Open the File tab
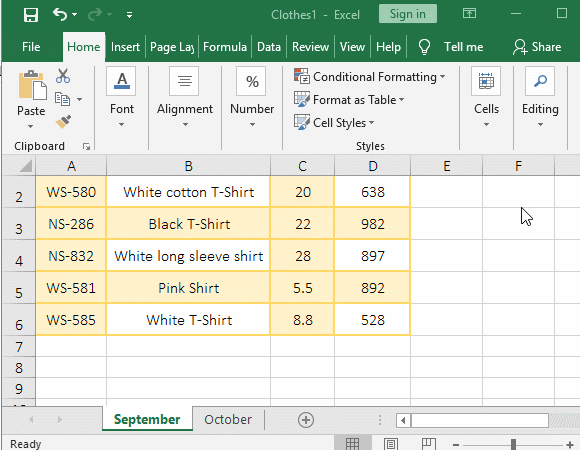 [31, 47]
